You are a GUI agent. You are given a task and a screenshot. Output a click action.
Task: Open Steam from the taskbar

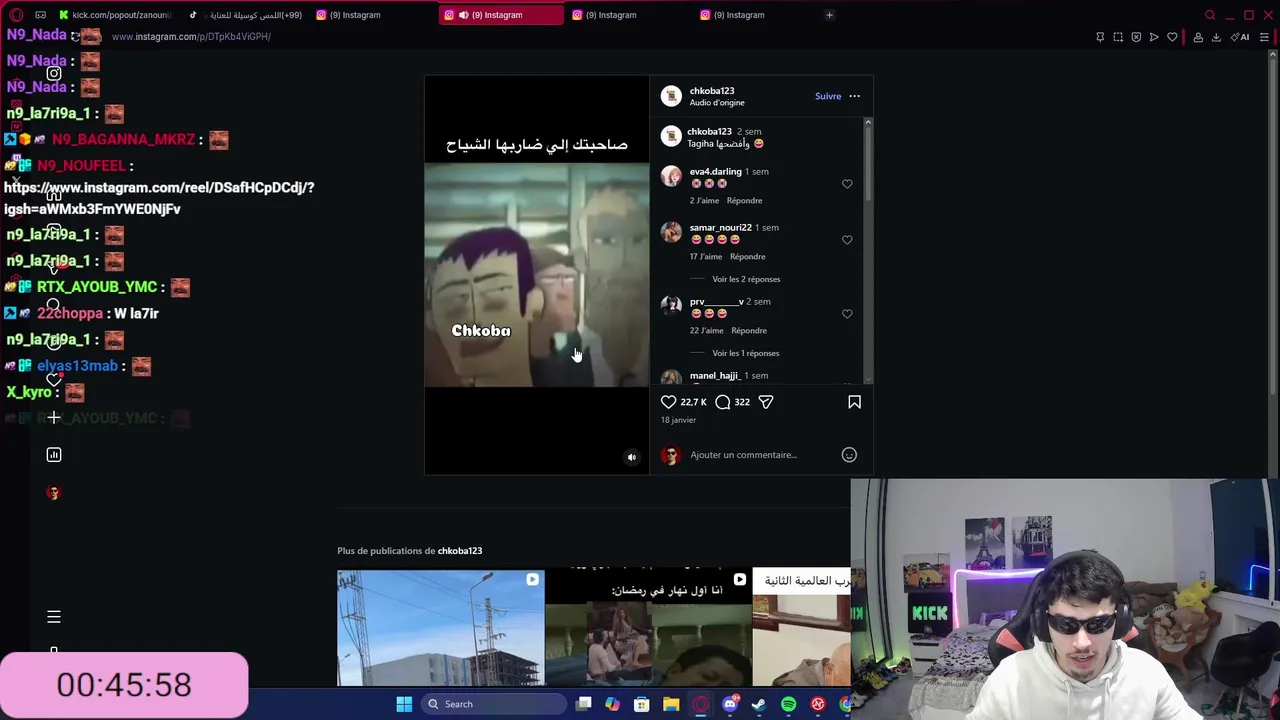(x=759, y=704)
